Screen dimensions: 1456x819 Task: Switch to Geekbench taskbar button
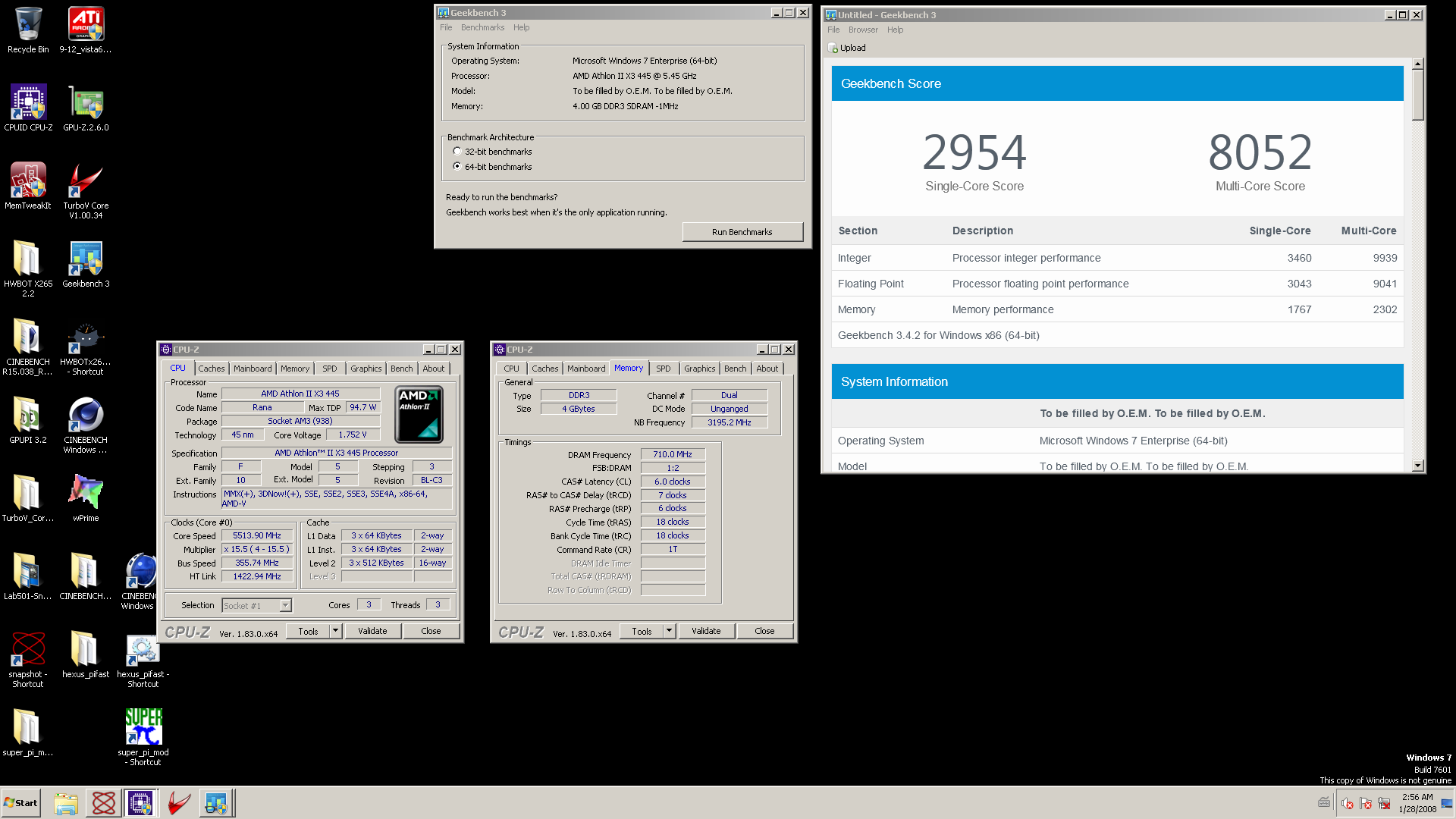point(216,803)
